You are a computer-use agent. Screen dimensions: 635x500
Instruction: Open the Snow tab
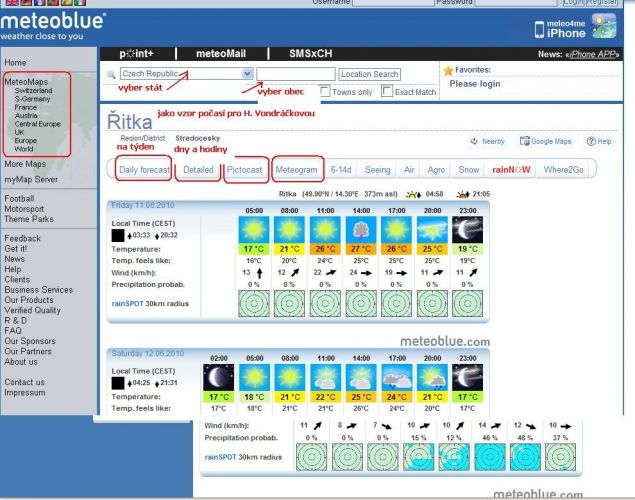pyautogui.click(x=469, y=170)
